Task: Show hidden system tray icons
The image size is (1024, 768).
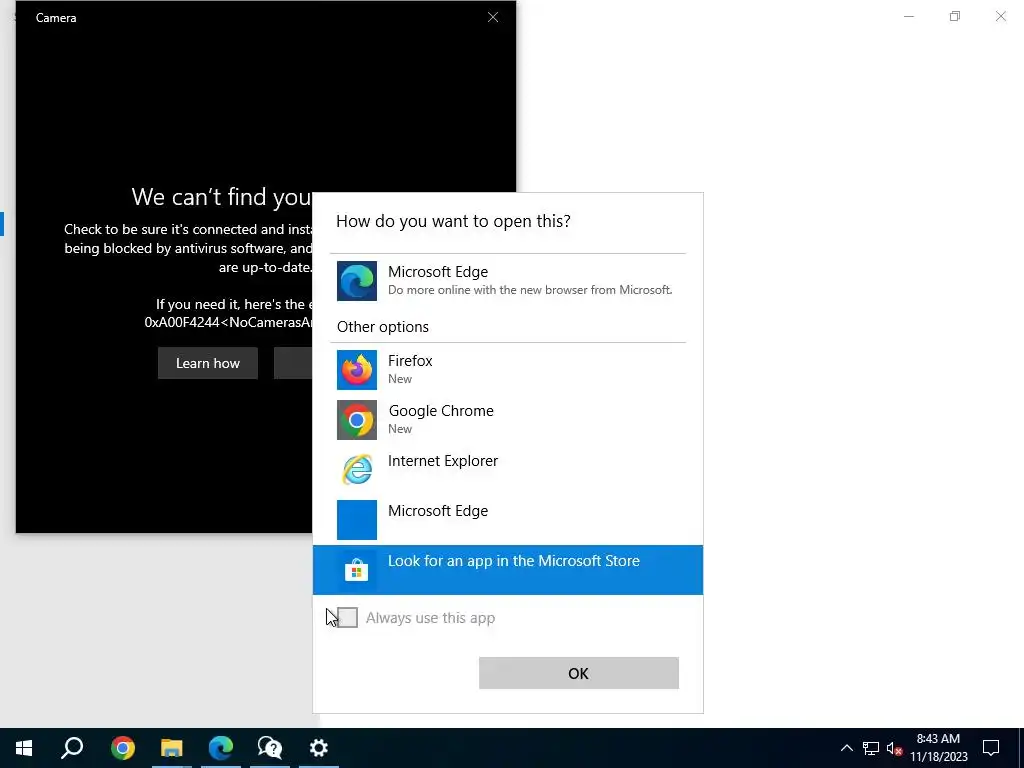Action: point(846,748)
